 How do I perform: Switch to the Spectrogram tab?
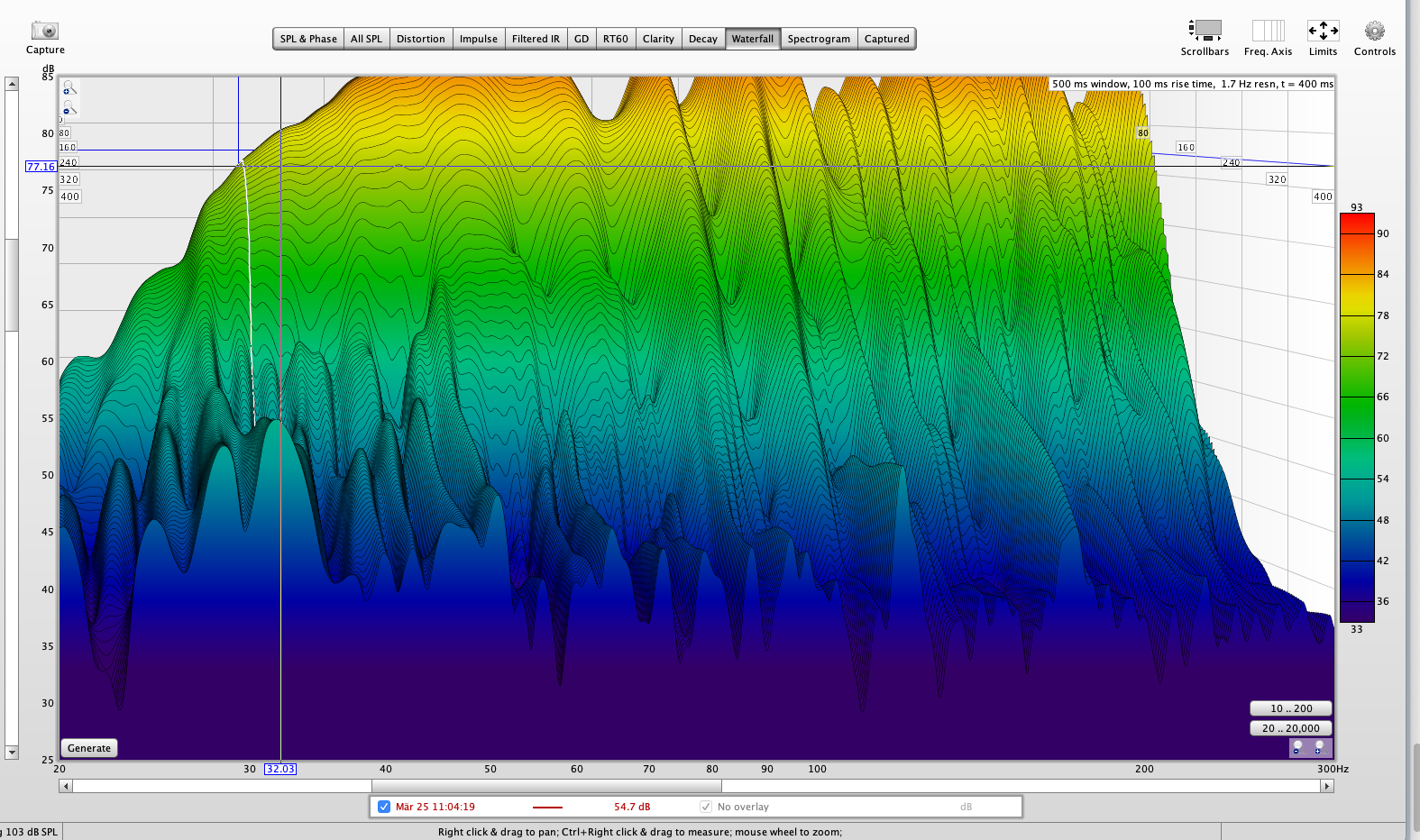(x=819, y=39)
